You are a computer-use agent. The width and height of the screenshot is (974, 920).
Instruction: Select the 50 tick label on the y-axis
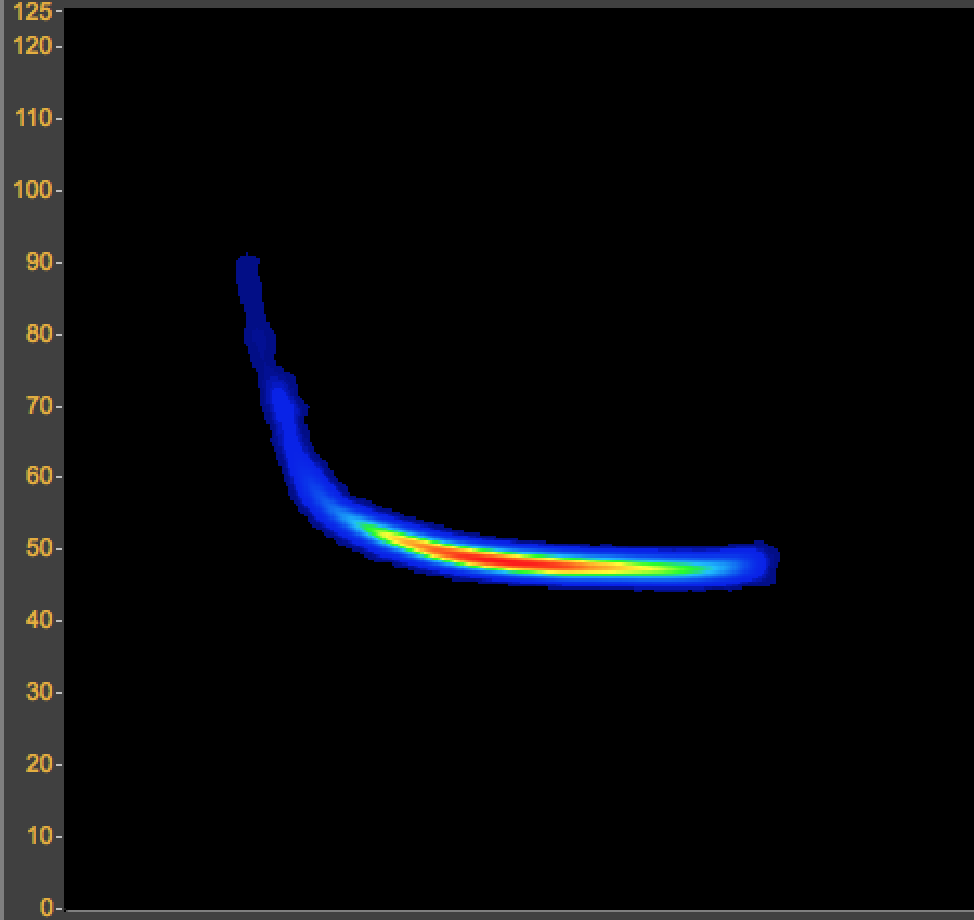click(38, 549)
